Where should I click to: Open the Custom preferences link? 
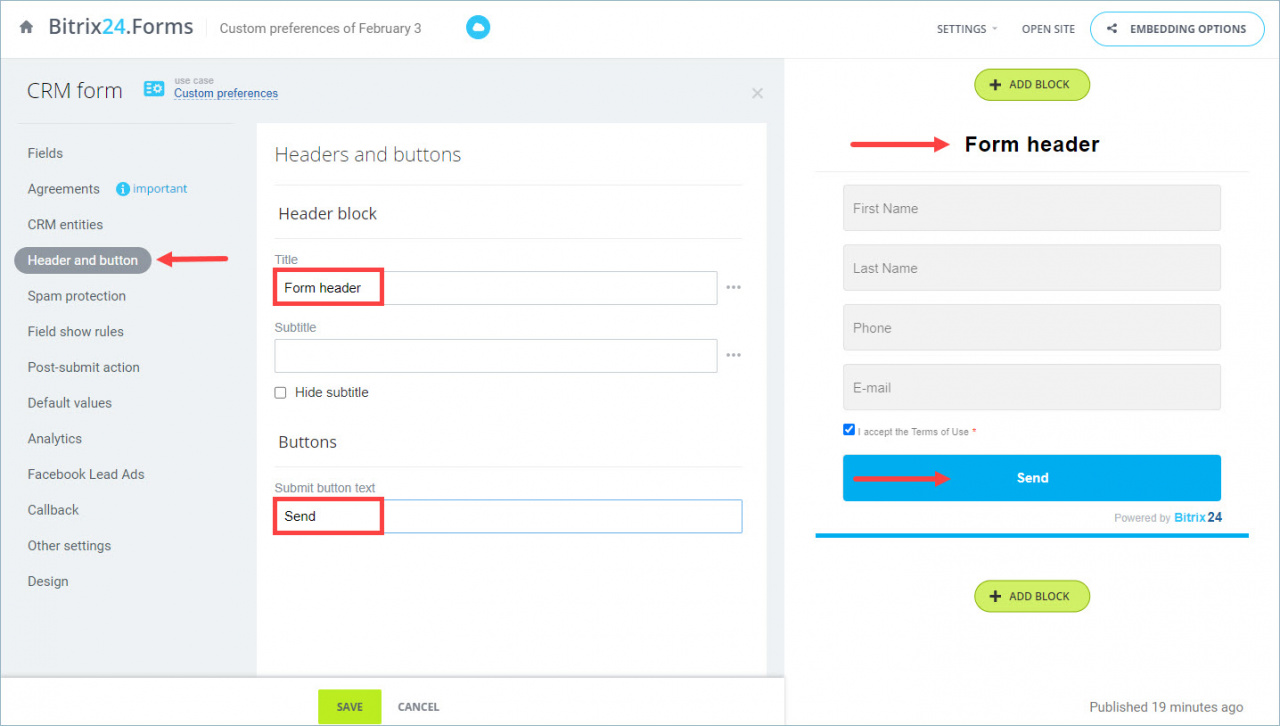pyautogui.click(x=226, y=94)
